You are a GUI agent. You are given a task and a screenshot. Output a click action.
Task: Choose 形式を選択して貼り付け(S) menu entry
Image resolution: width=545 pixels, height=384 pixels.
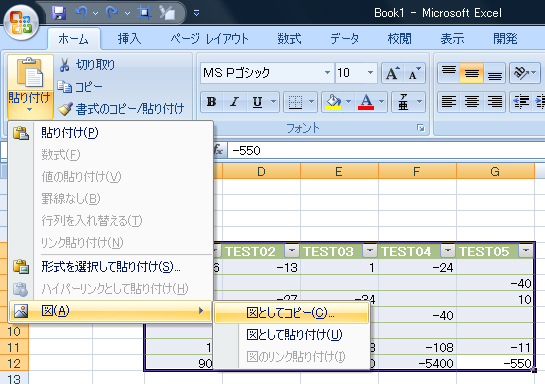[x=111, y=267]
